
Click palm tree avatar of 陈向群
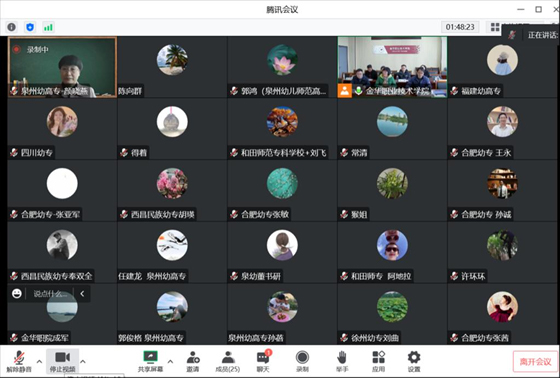point(172,60)
